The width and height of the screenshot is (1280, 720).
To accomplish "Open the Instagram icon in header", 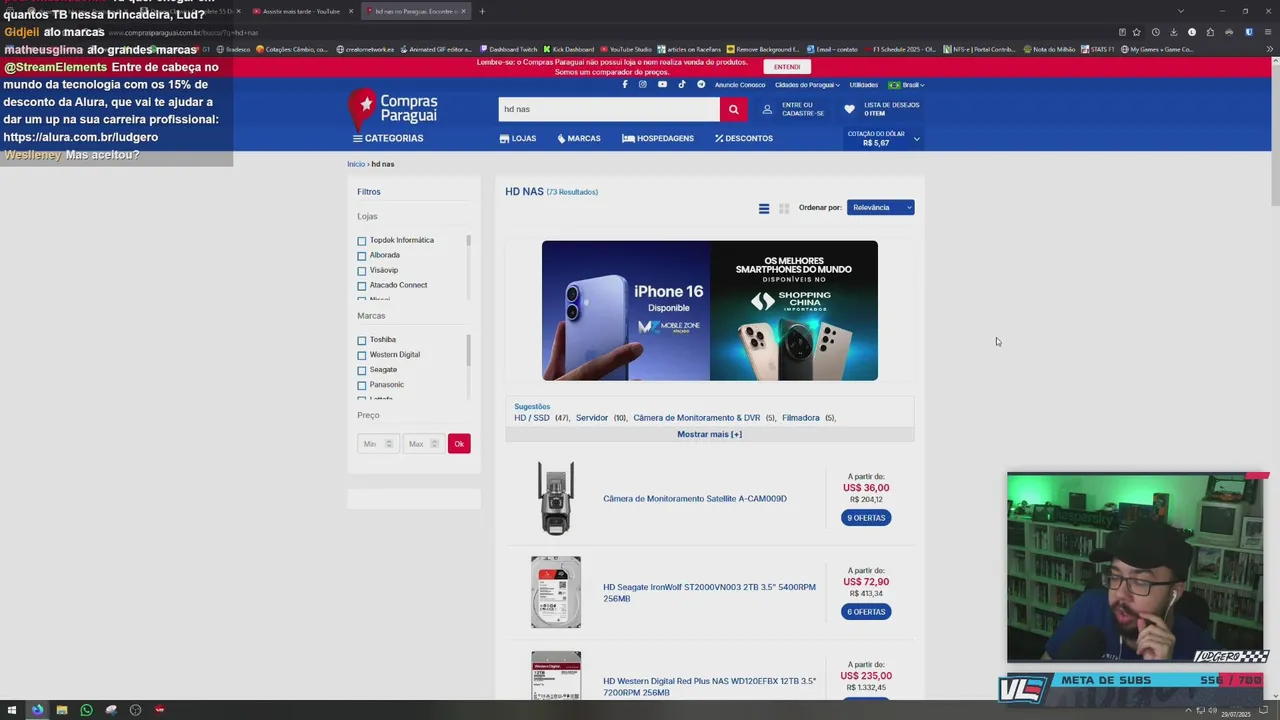I will click(x=643, y=84).
